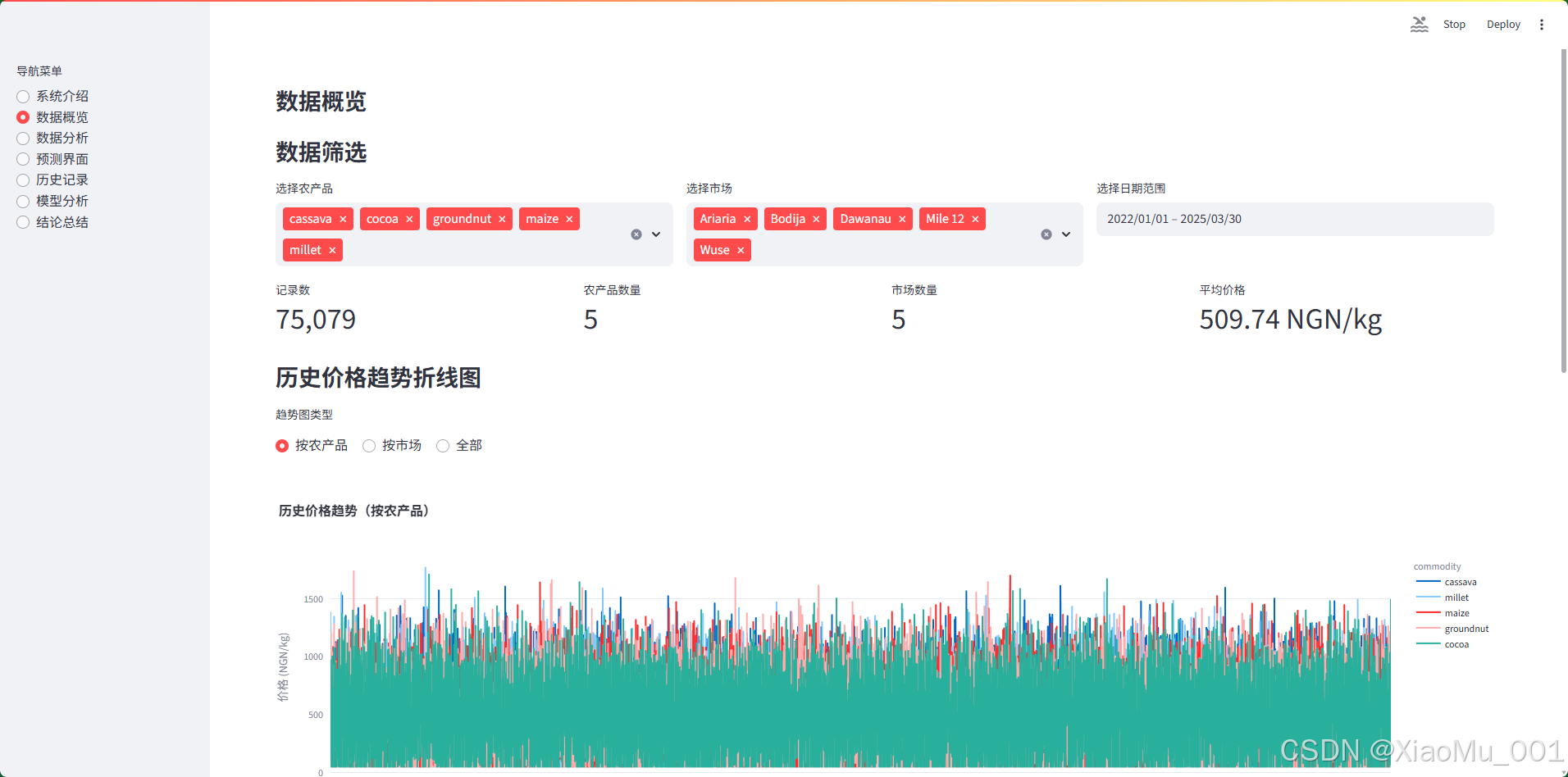1568x777 pixels.
Task: Clear all selected commodities
Action: [x=636, y=234]
